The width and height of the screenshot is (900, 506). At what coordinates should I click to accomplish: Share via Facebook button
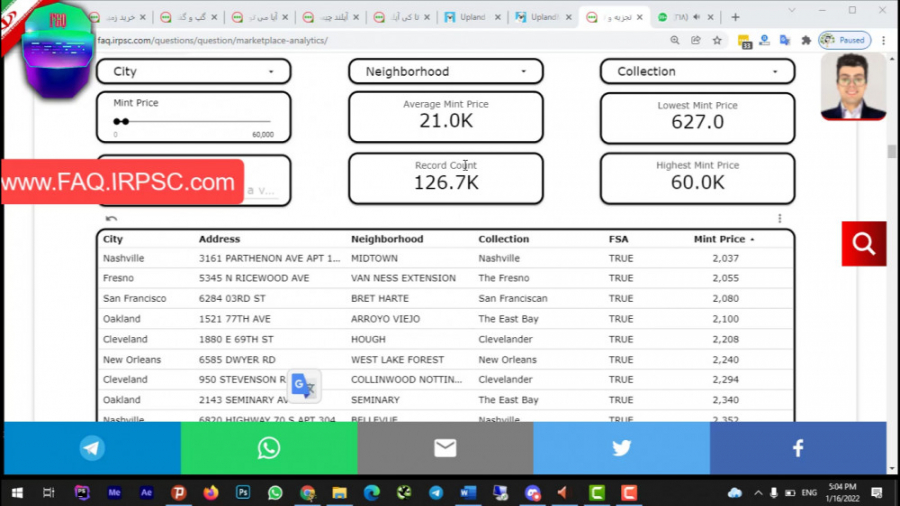click(798, 448)
